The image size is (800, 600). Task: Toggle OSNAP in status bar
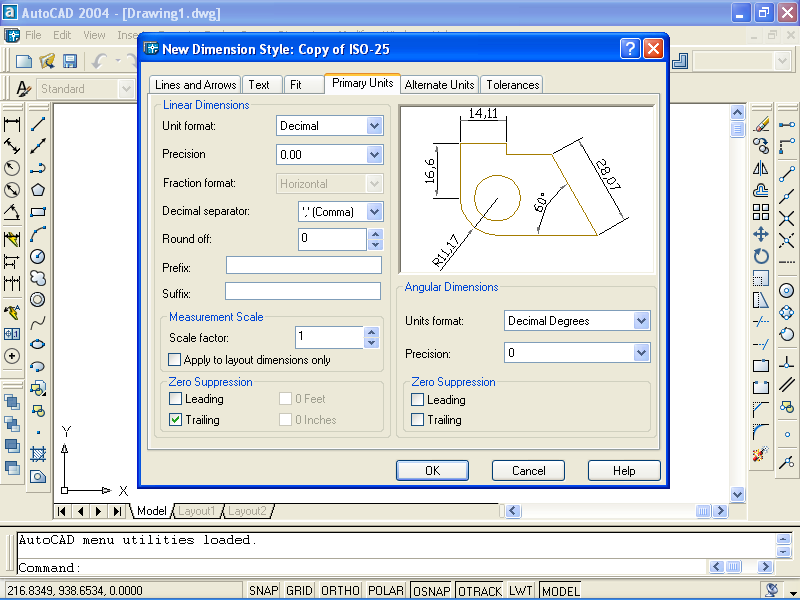pos(432,590)
